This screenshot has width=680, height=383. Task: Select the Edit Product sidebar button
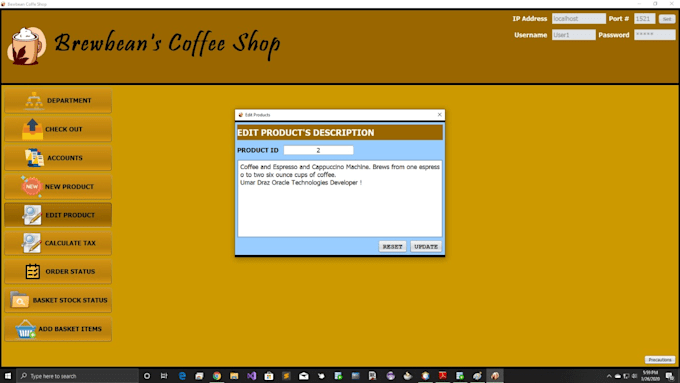[58, 215]
